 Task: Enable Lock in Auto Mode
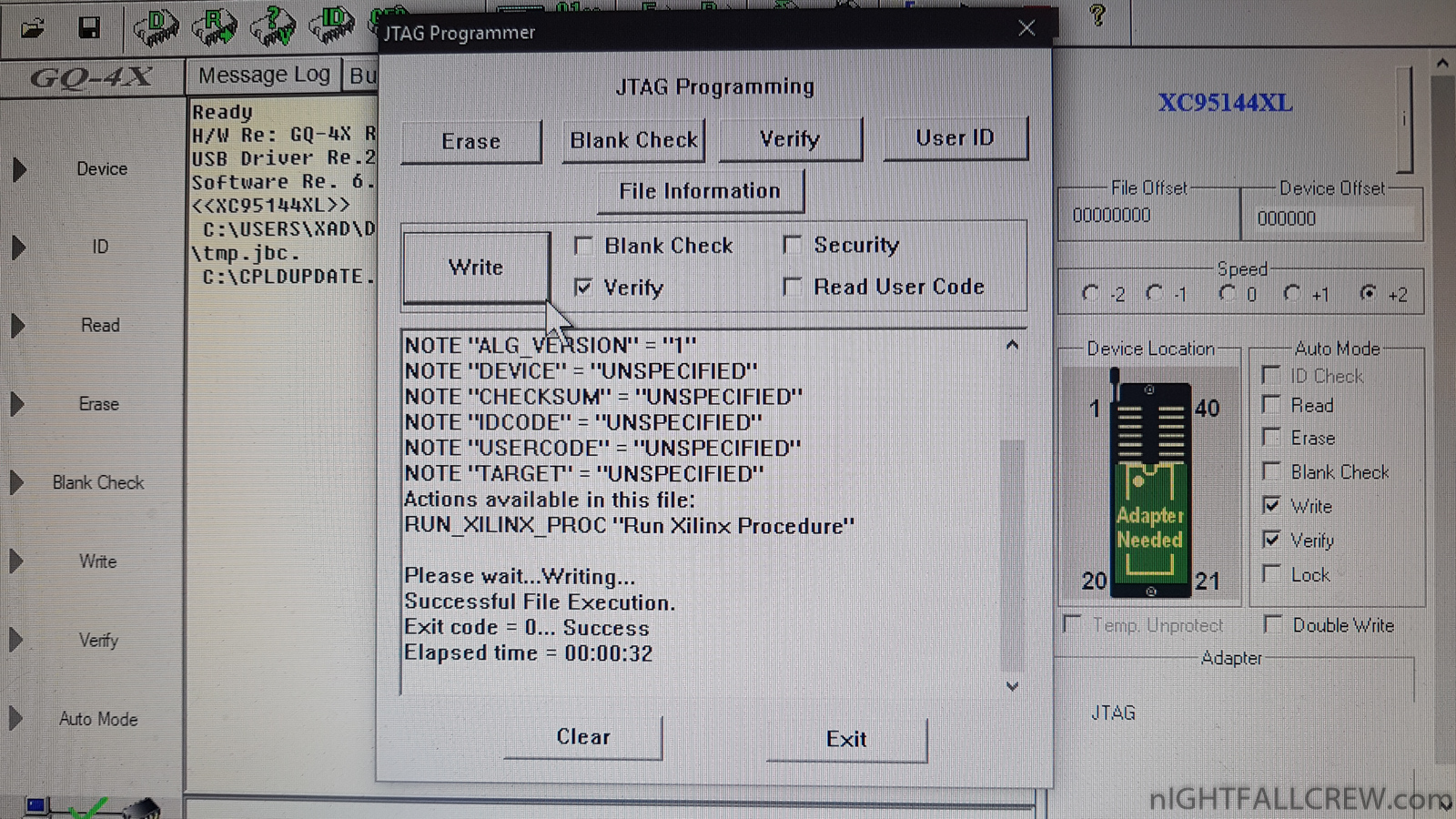click(x=1271, y=573)
